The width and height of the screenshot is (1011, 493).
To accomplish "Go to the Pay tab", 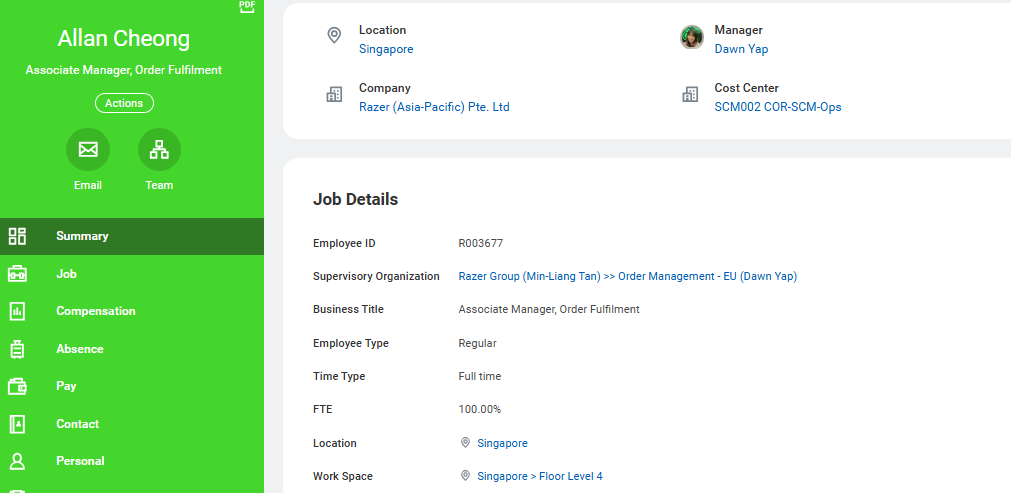I will [x=132, y=386].
